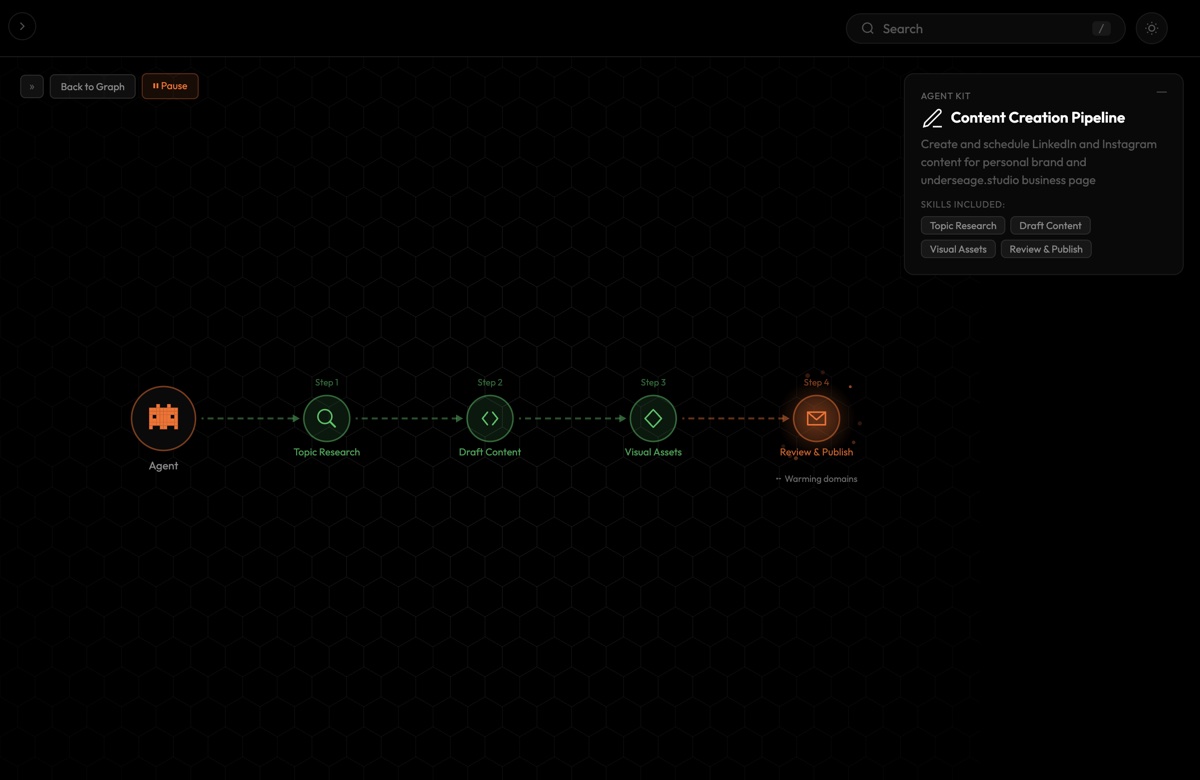The height and width of the screenshot is (780, 1200).
Task: Open the Draft Content code node
Action: click(x=490, y=418)
